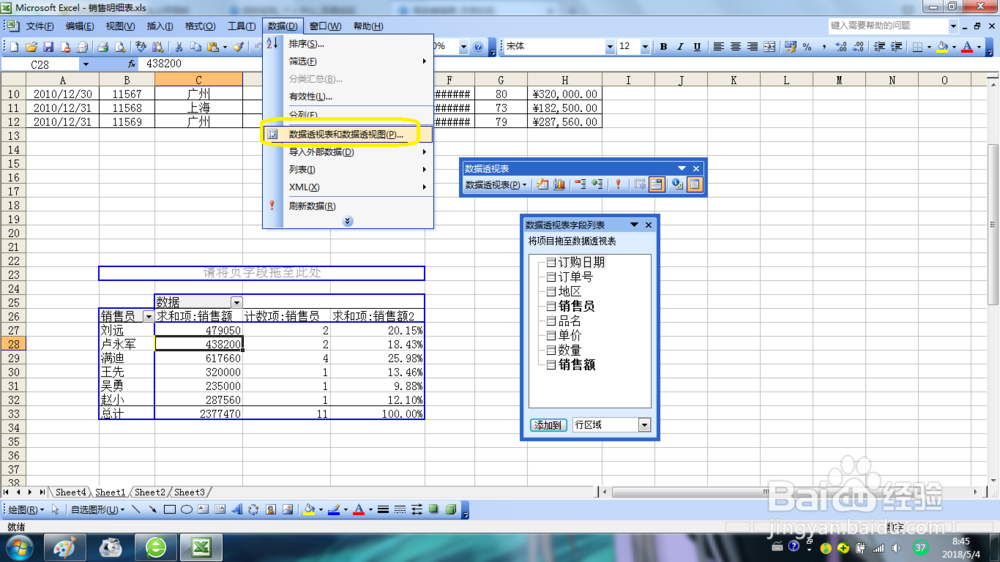
Task: Select 销售额 in the field list
Action: [577, 365]
